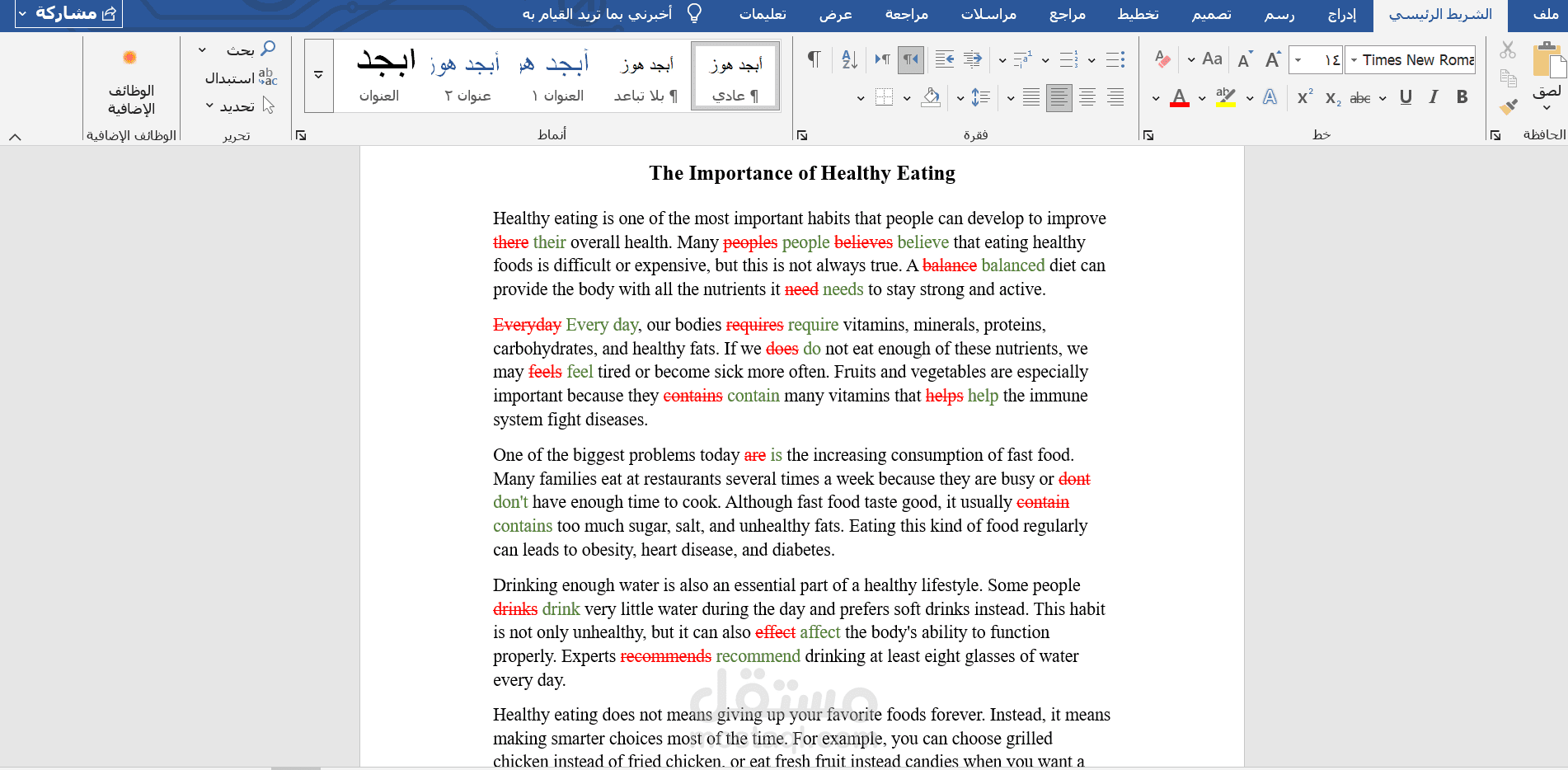
Task: Apply the Normal (عادي) style
Action: [735, 77]
